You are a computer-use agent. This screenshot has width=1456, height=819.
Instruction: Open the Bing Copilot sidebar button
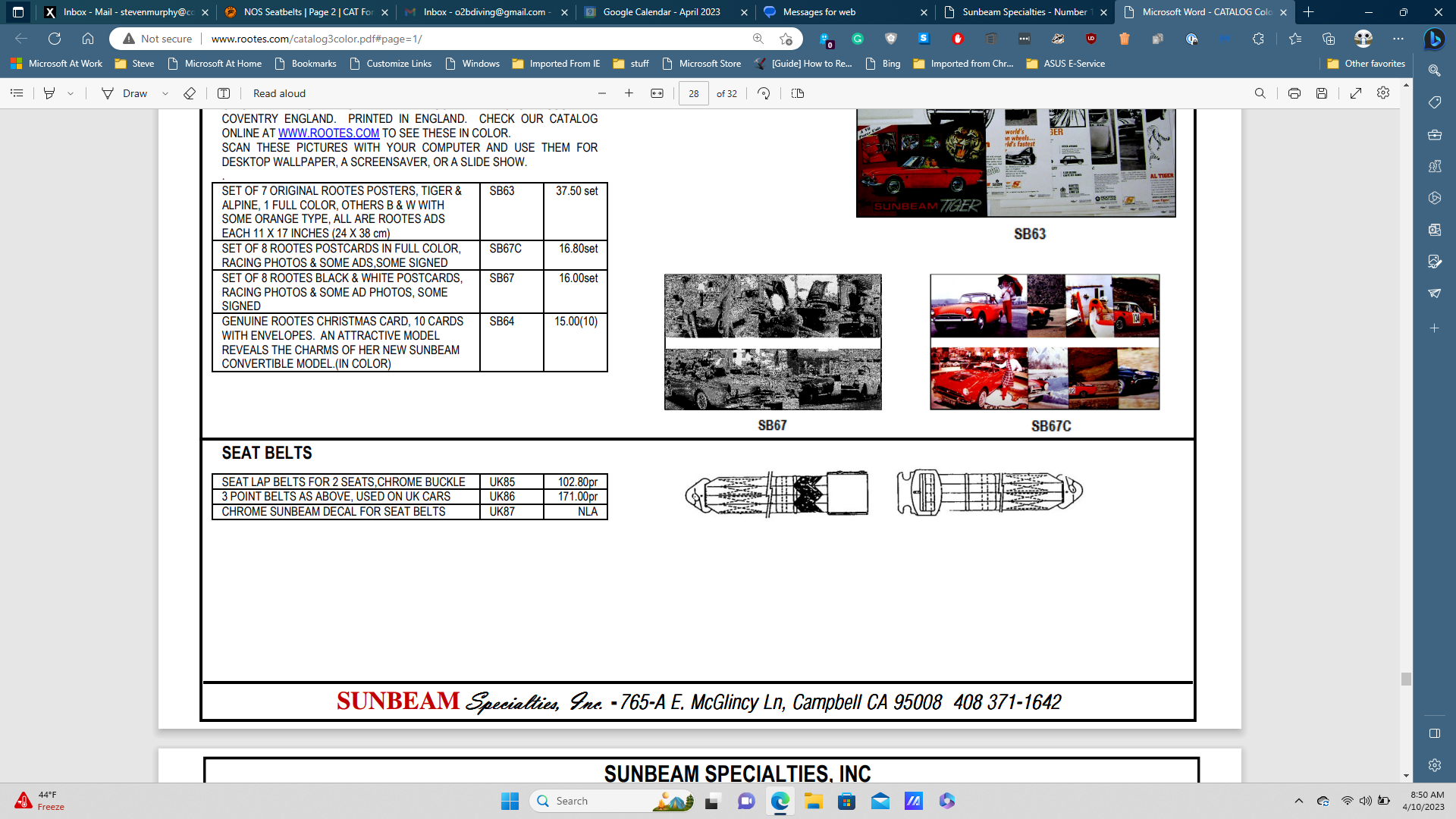coord(1434,39)
